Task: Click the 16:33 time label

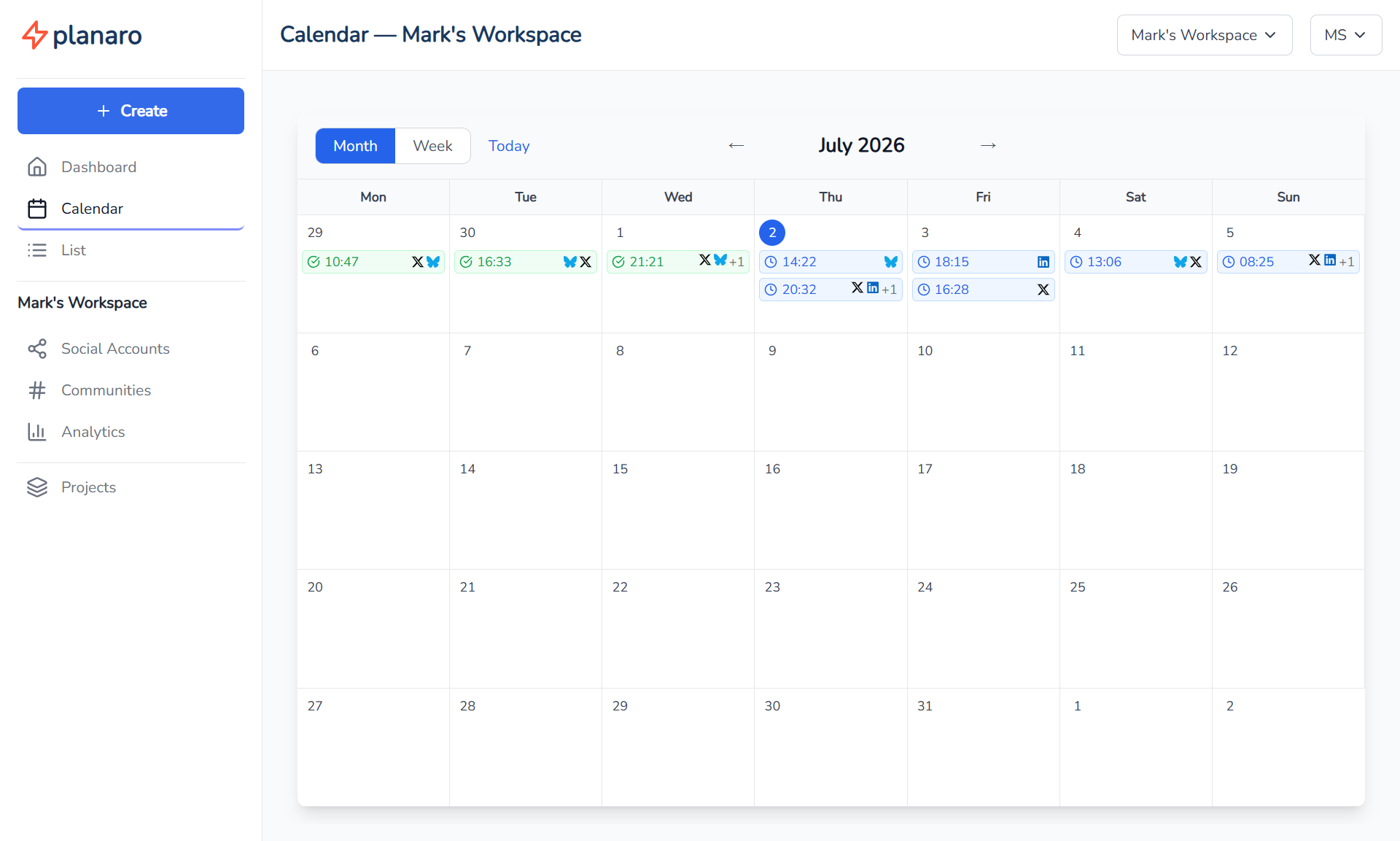Action: click(x=494, y=262)
